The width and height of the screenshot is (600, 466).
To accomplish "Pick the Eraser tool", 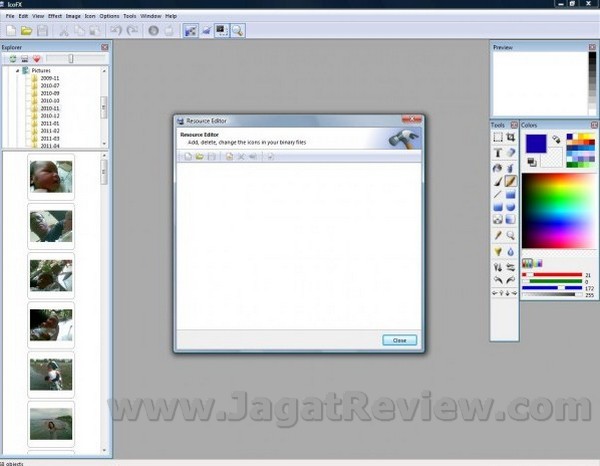I will [x=510, y=152].
